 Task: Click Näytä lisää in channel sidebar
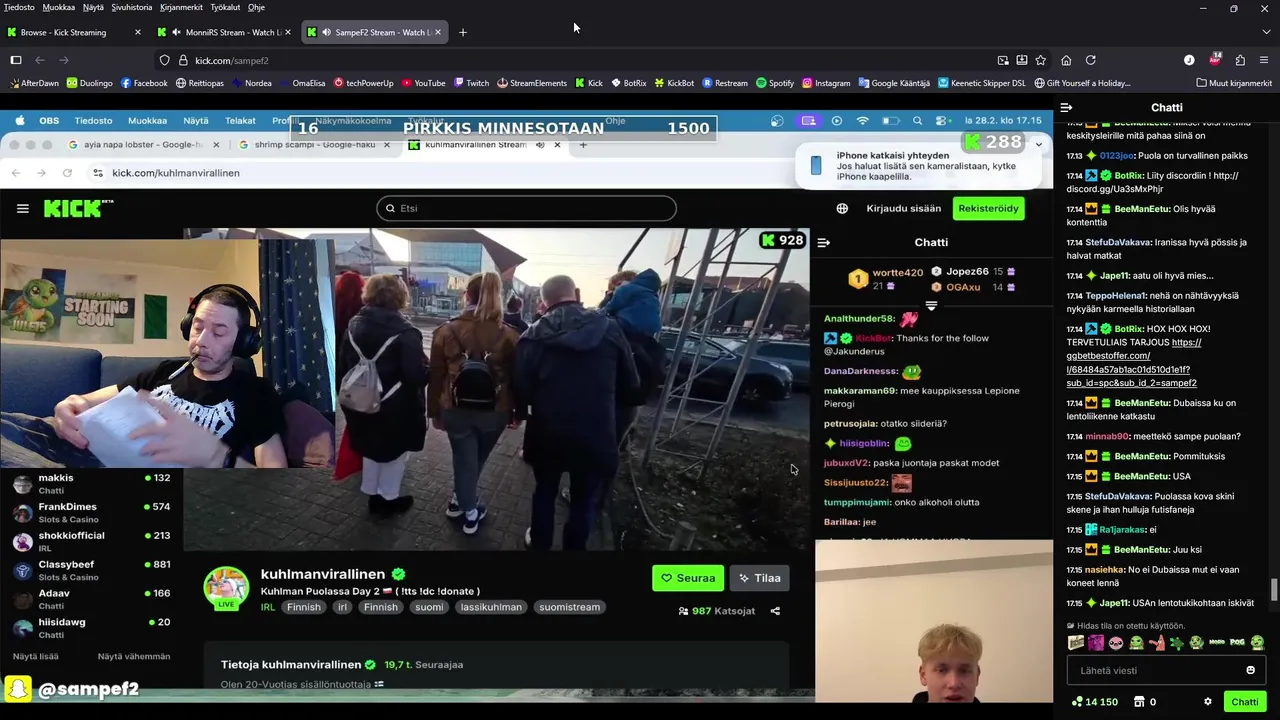pyautogui.click(x=36, y=656)
